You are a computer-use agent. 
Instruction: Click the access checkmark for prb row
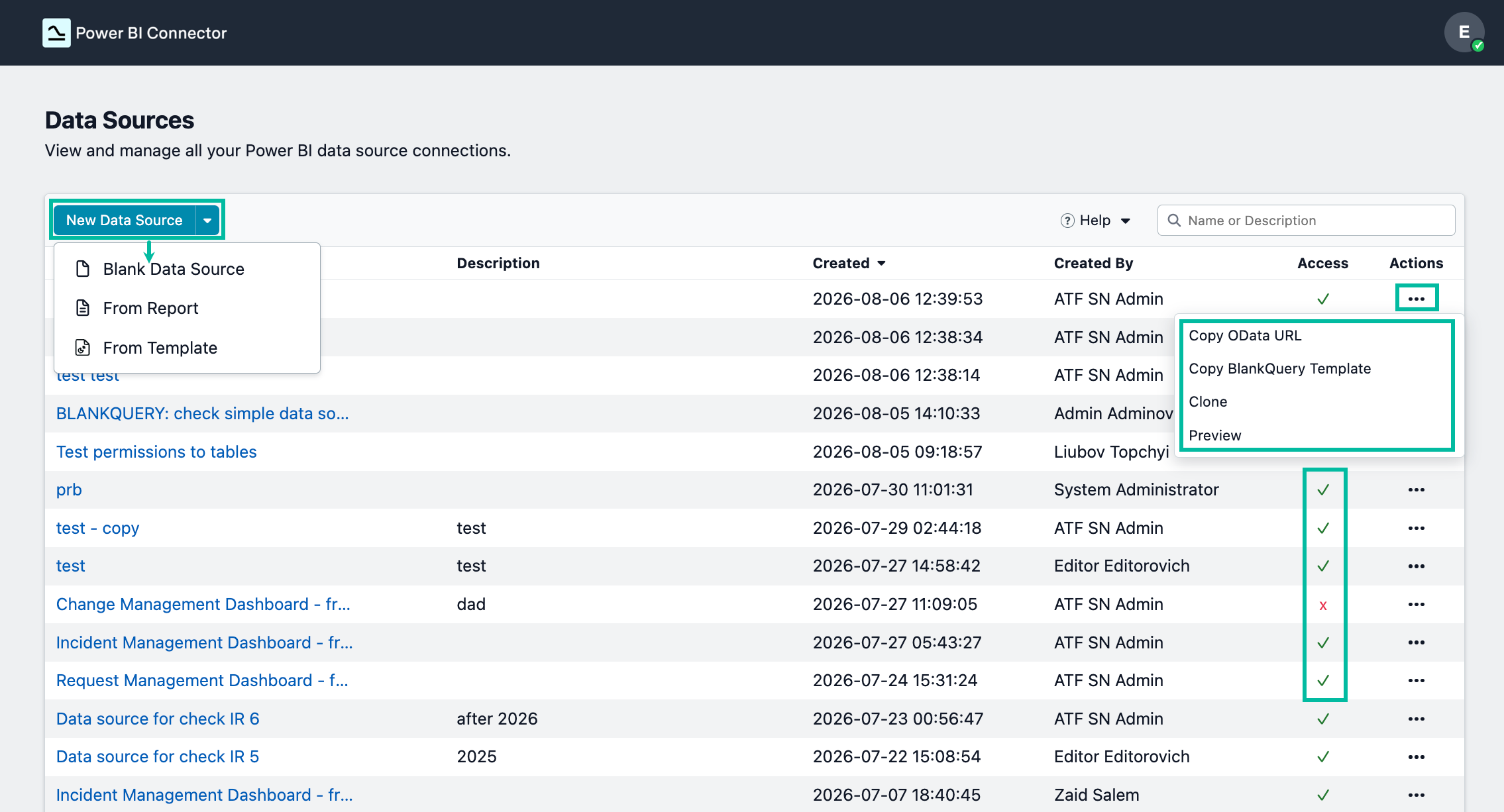(1323, 490)
